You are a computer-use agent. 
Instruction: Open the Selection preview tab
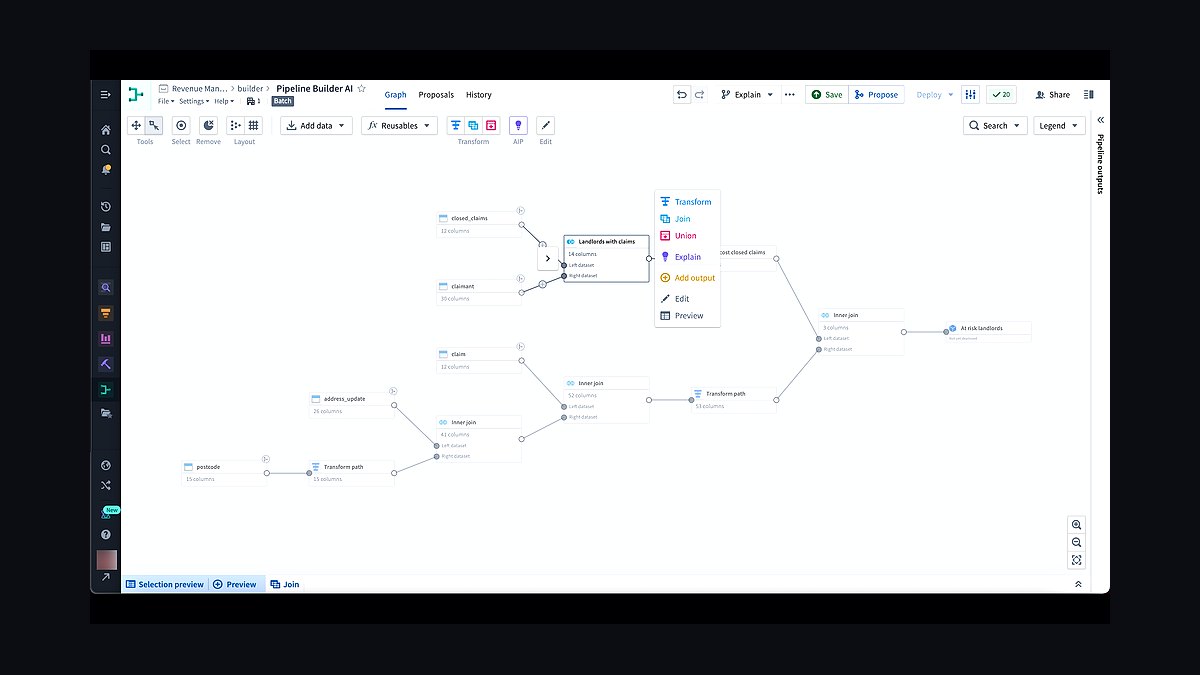pyautogui.click(x=165, y=584)
